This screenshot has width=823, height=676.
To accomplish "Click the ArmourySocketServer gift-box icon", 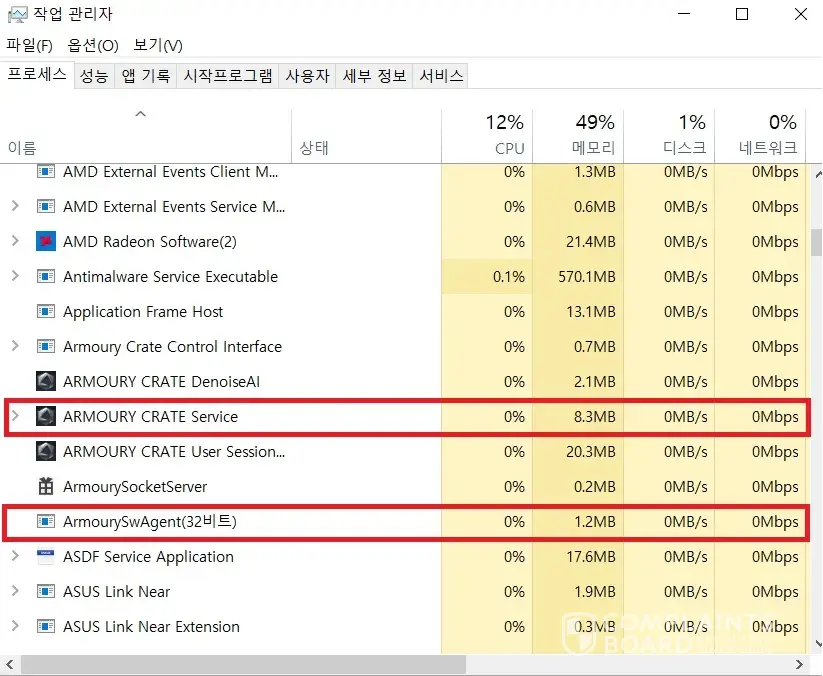I will tap(45, 487).
